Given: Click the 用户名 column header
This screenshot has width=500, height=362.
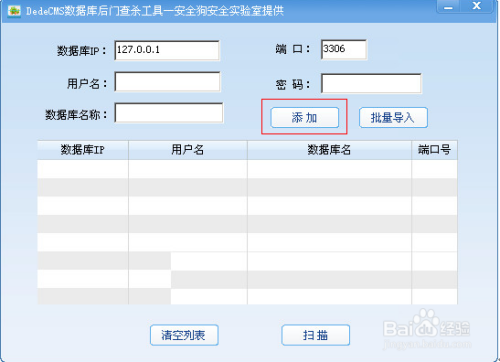Looking at the screenshot, I should (x=188, y=150).
